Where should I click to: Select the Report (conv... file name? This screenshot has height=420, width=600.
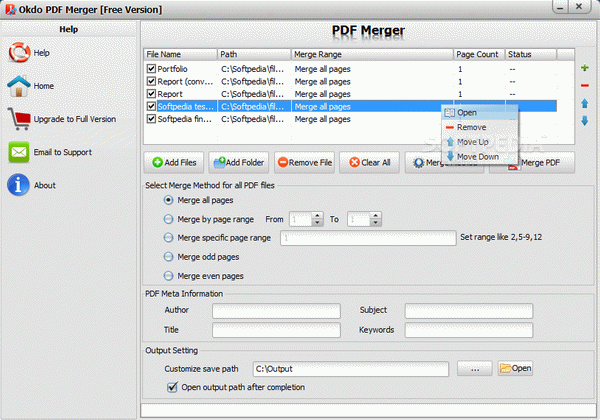point(185,81)
